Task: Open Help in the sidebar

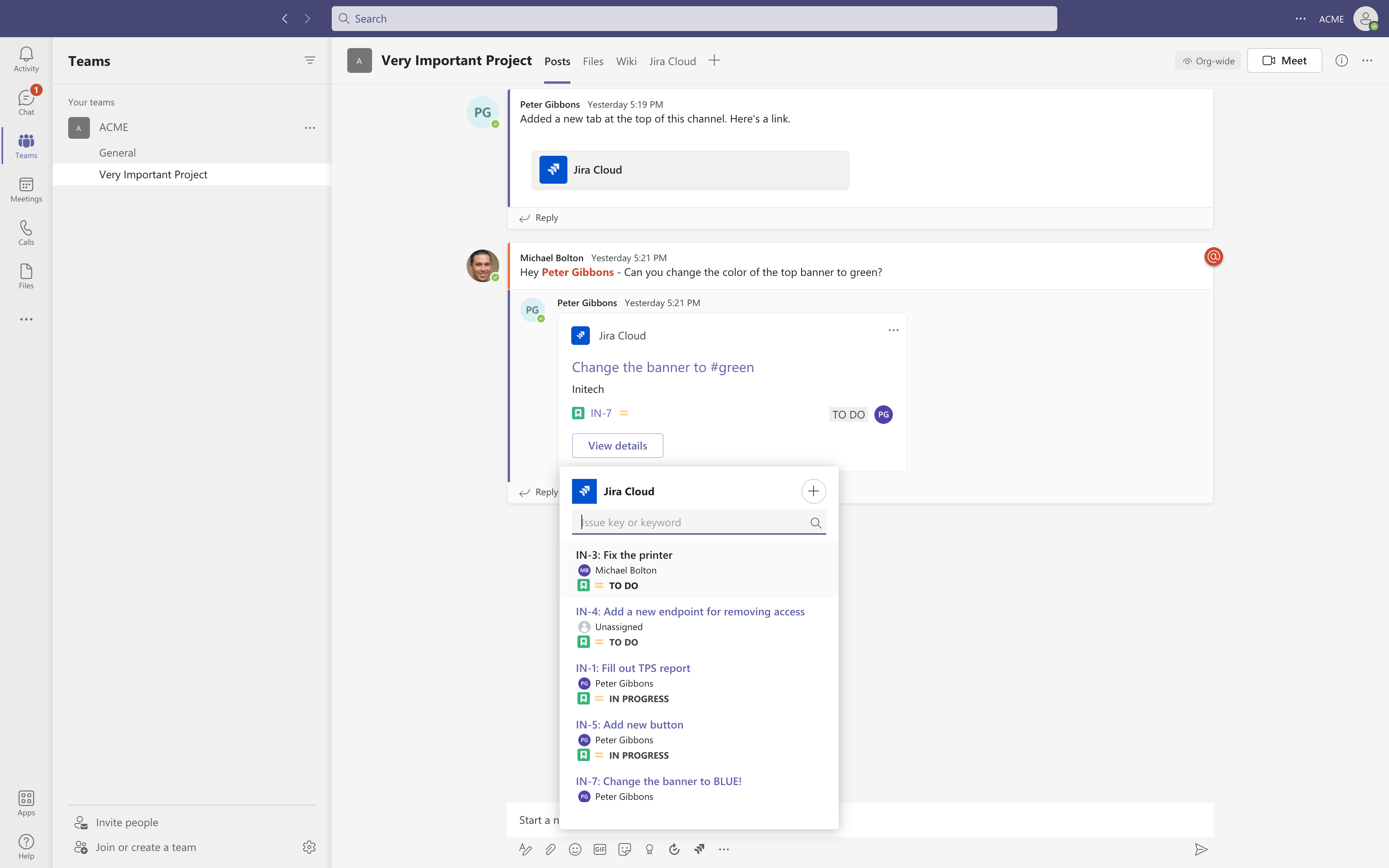Action: tap(26, 847)
